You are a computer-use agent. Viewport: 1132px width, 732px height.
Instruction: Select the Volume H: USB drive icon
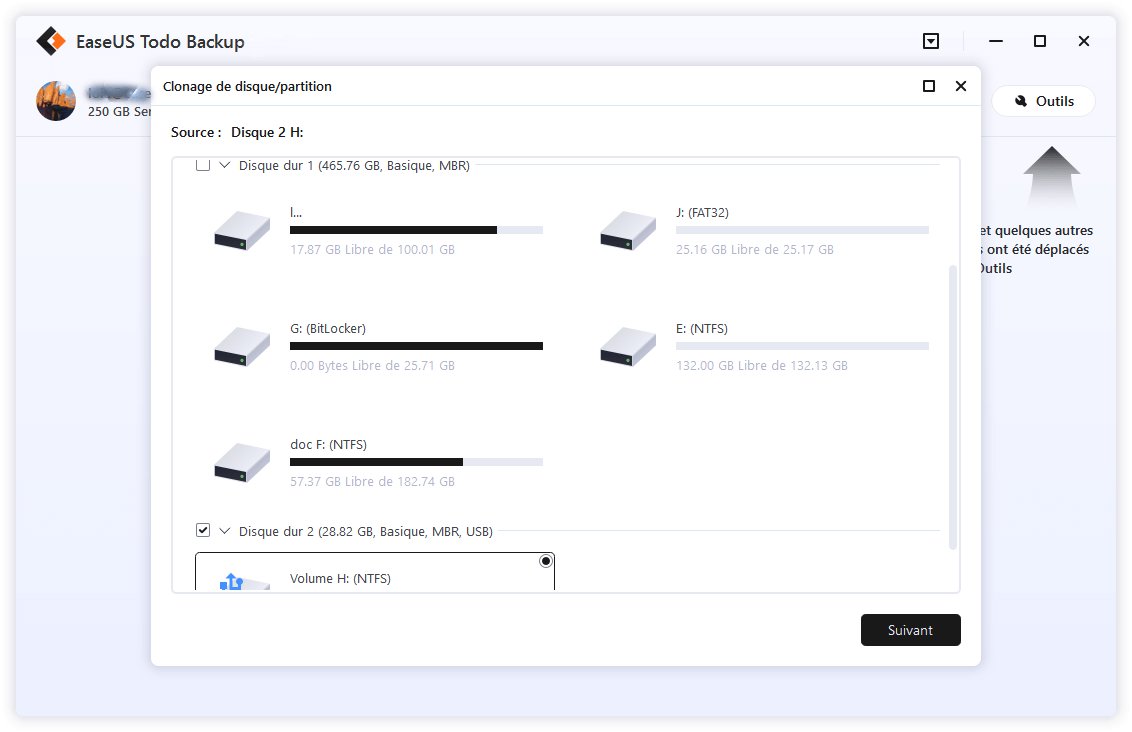[244, 581]
